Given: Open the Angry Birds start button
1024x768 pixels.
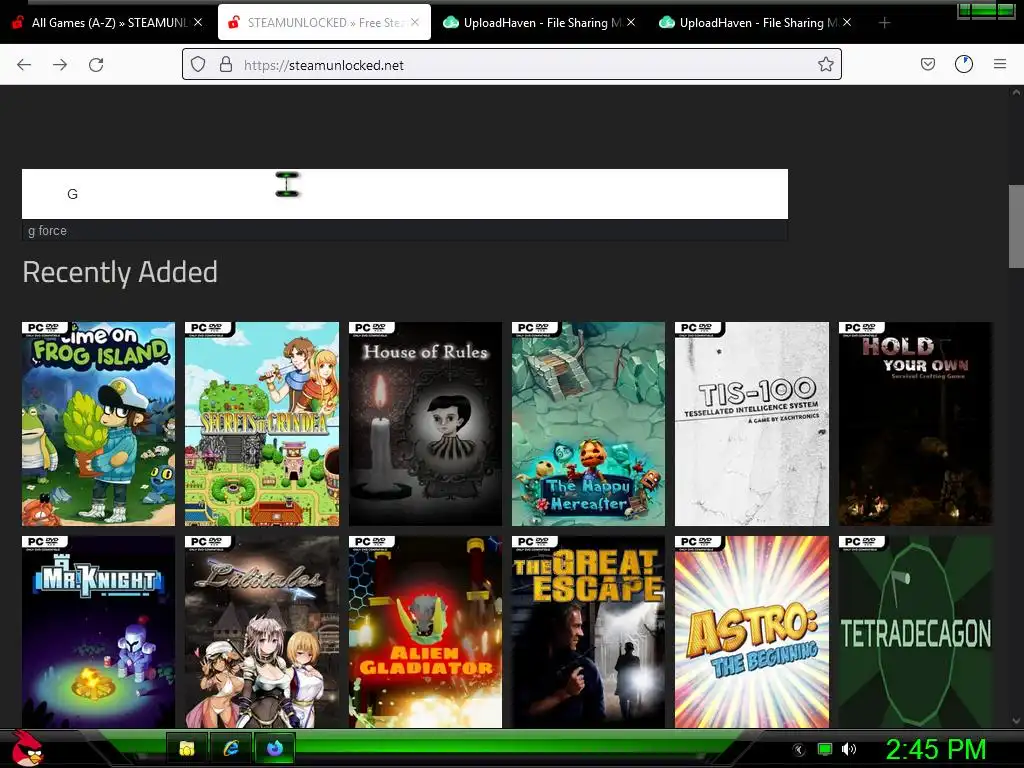Looking at the screenshot, I should [x=27, y=748].
